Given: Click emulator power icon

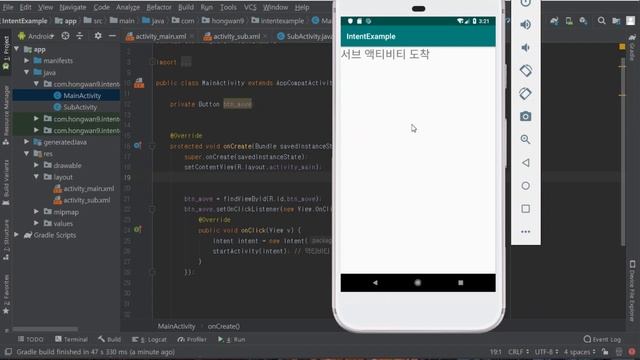Looking at the screenshot, I should [x=525, y=3].
